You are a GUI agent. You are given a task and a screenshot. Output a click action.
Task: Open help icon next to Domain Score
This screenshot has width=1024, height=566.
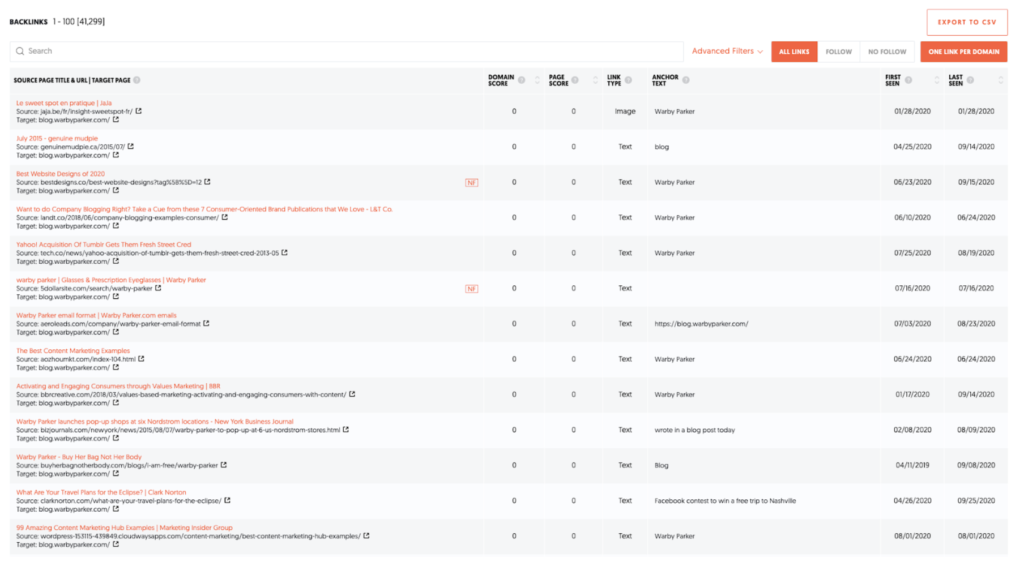(521, 80)
